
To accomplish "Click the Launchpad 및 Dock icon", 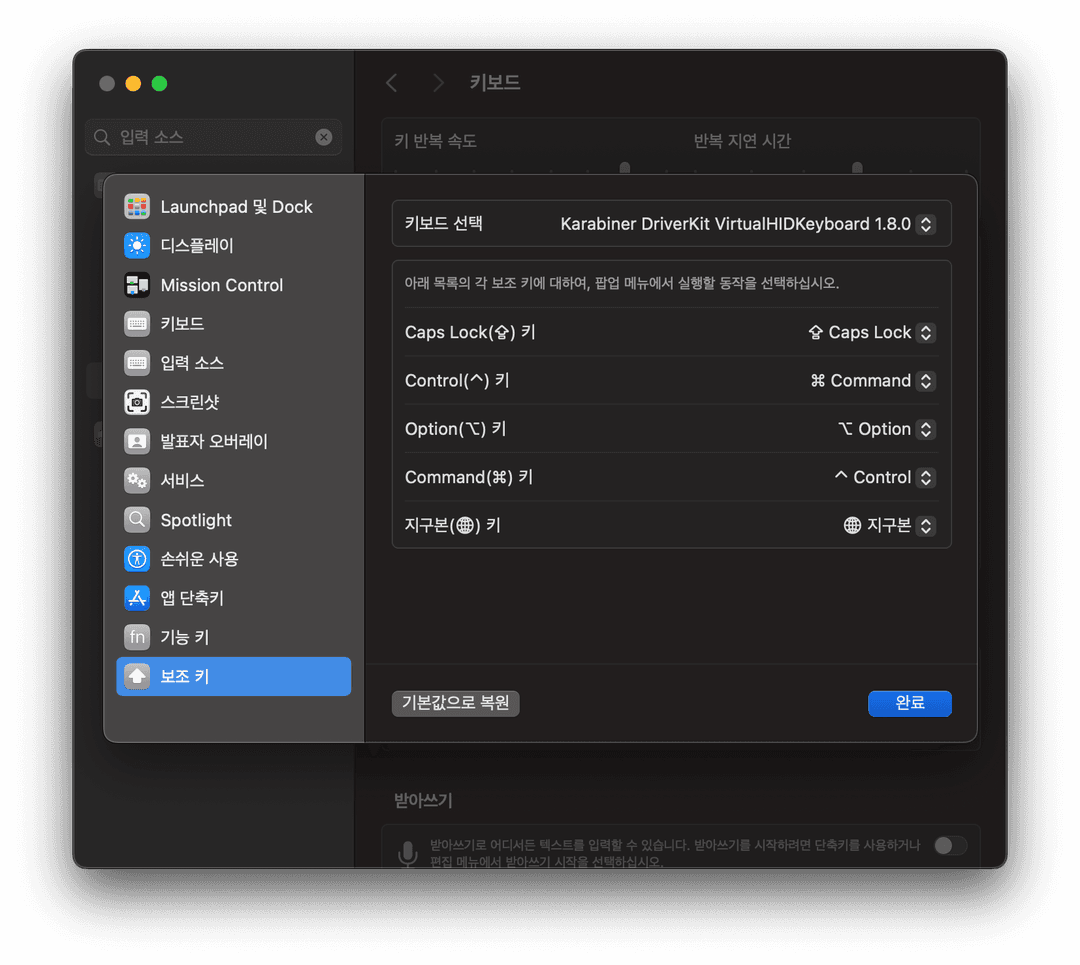I will [137, 207].
